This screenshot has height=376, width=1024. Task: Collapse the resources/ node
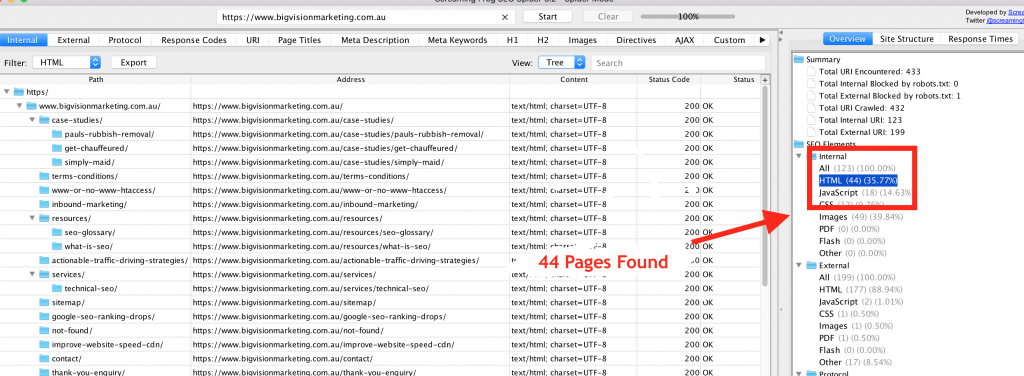33,218
